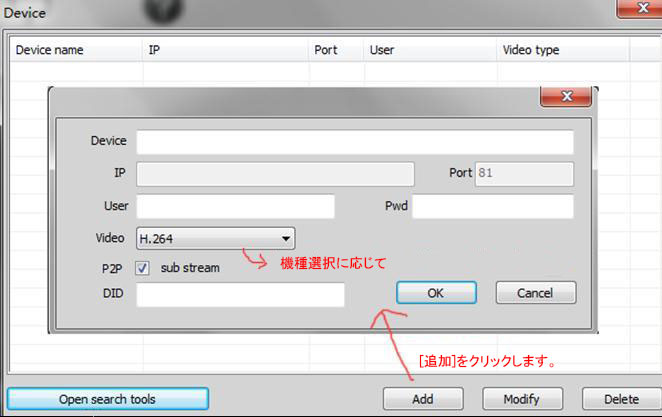Cancel the add device dialog
662x417 pixels.
[x=536, y=292]
